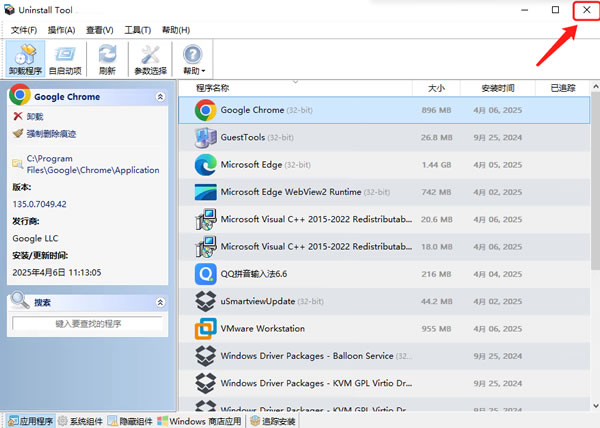This screenshot has width=600, height=428.
Task: Collapse the 搜索 search panel
Action: click(160, 302)
